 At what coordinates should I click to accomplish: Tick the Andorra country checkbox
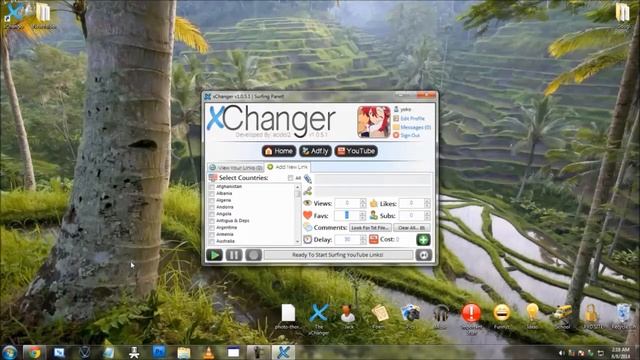211,207
